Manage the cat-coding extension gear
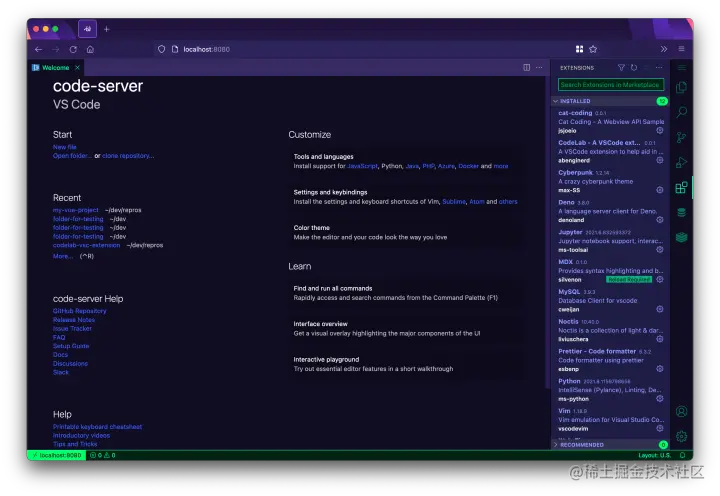 [660, 130]
